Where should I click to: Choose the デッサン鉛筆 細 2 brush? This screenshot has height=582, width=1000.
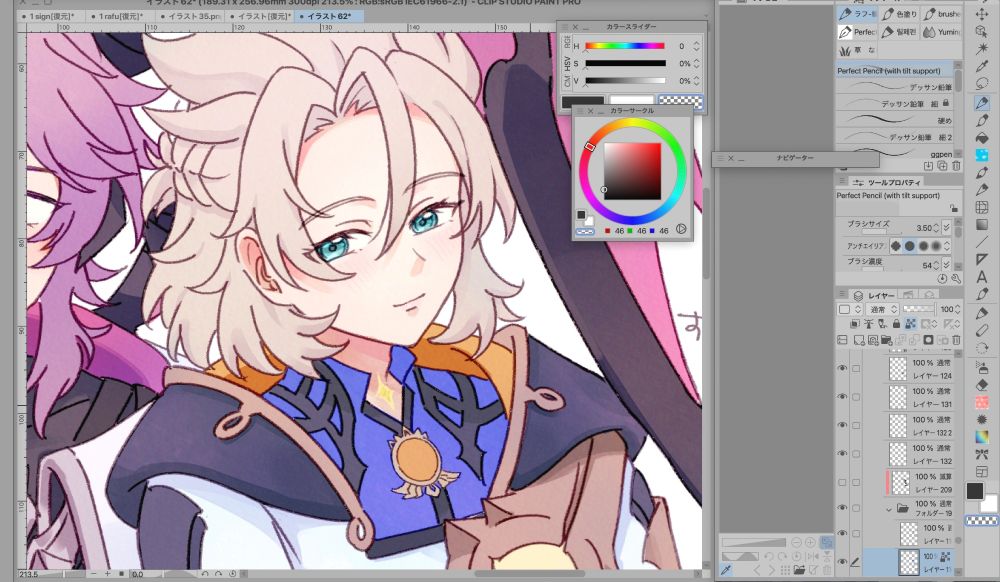pos(895,136)
